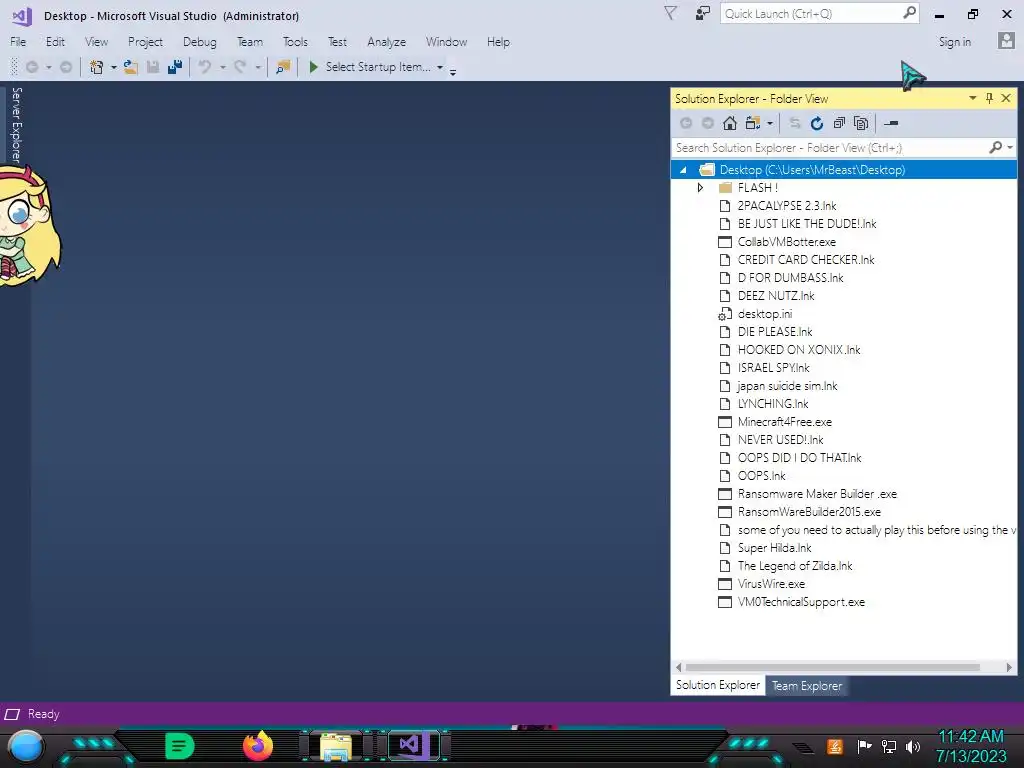Select desktop.ini in the file tree

765,314
